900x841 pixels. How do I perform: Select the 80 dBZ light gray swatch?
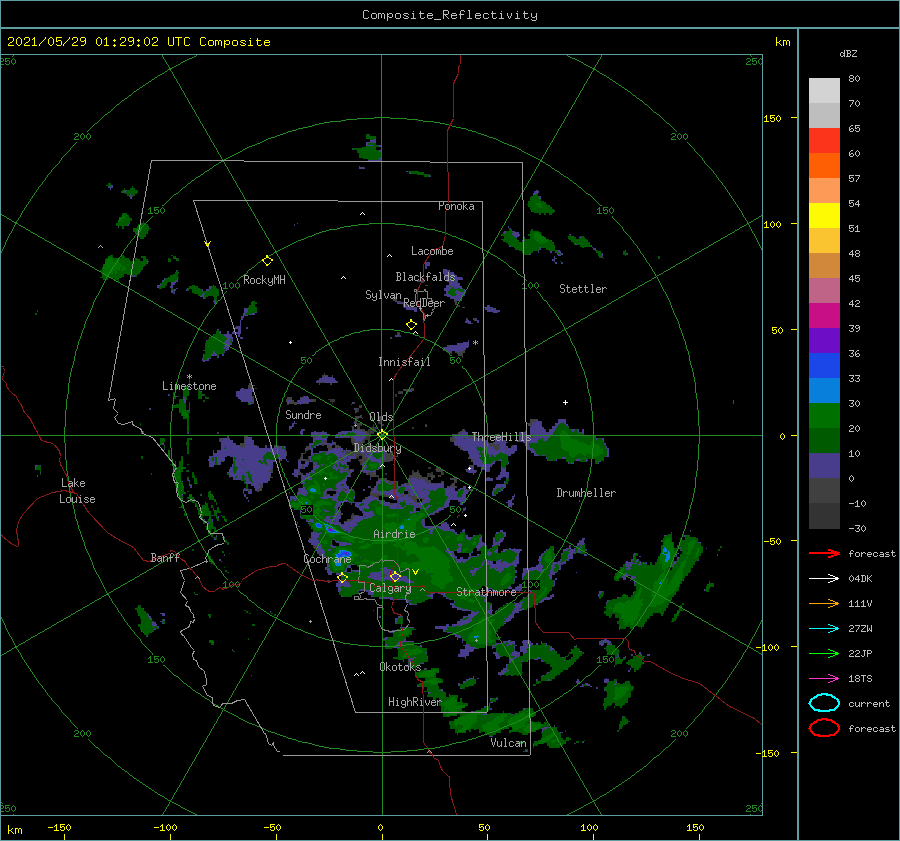(824, 90)
